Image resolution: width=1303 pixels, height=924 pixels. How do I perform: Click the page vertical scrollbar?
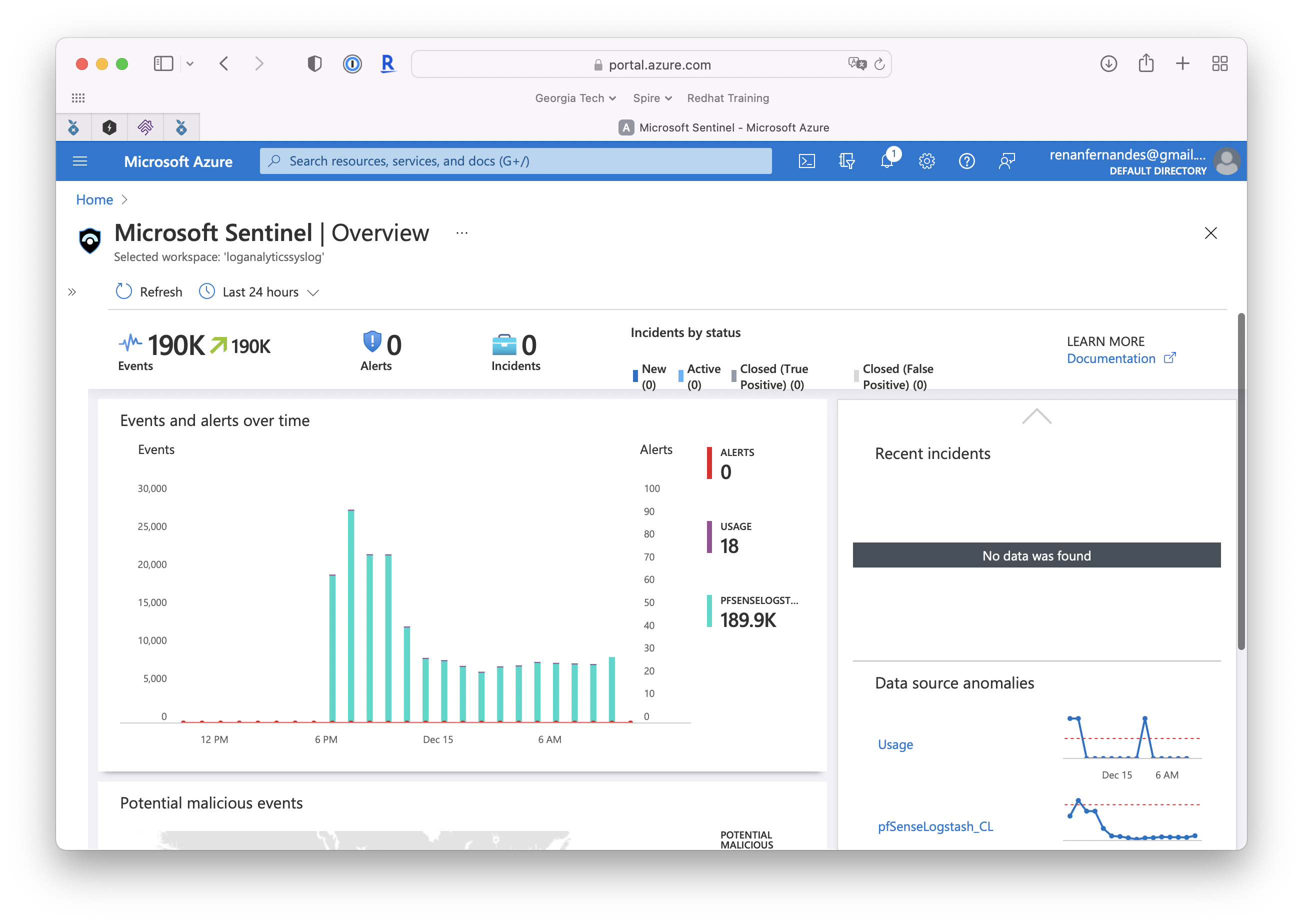(1240, 481)
